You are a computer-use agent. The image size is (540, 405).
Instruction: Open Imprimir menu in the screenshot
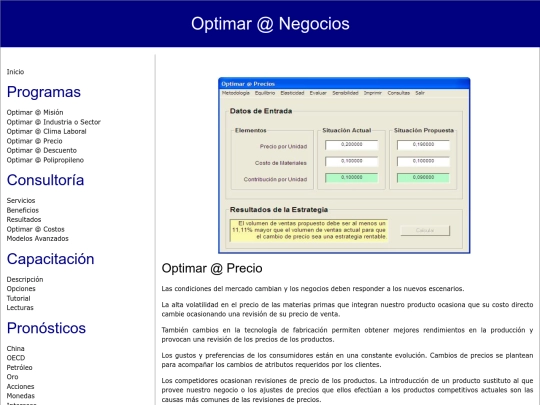[x=373, y=93]
